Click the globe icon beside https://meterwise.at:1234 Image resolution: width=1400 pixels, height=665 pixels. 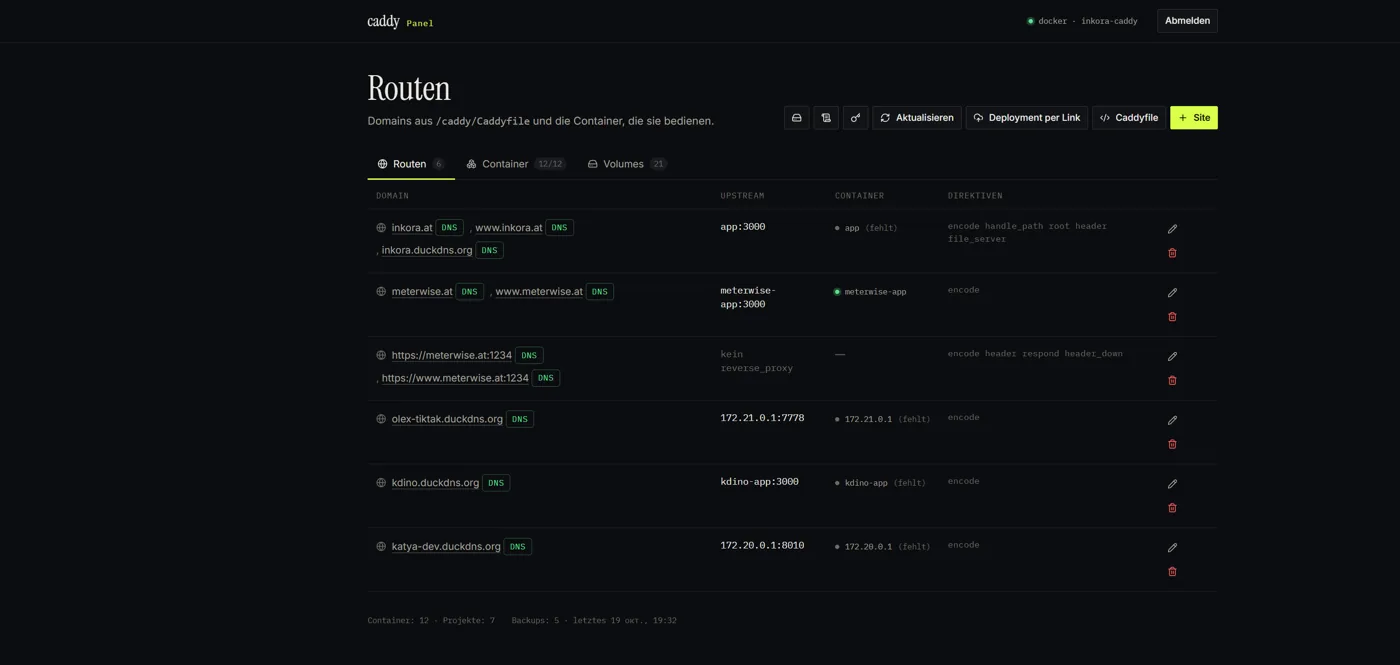pyautogui.click(x=381, y=355)
